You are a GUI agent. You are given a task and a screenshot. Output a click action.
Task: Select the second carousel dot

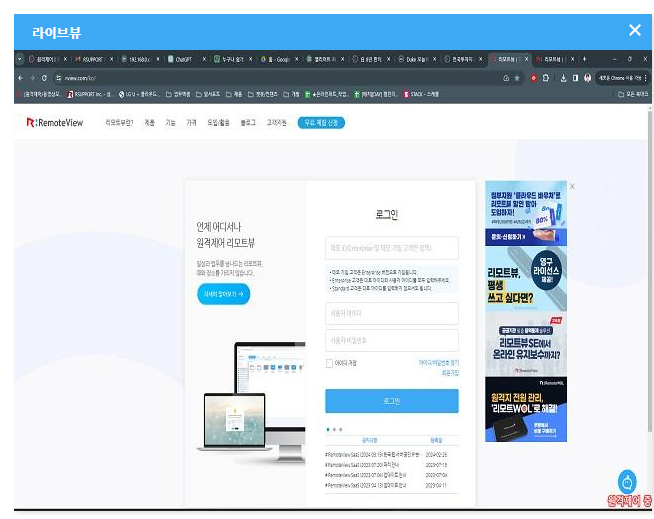[334, 429]
